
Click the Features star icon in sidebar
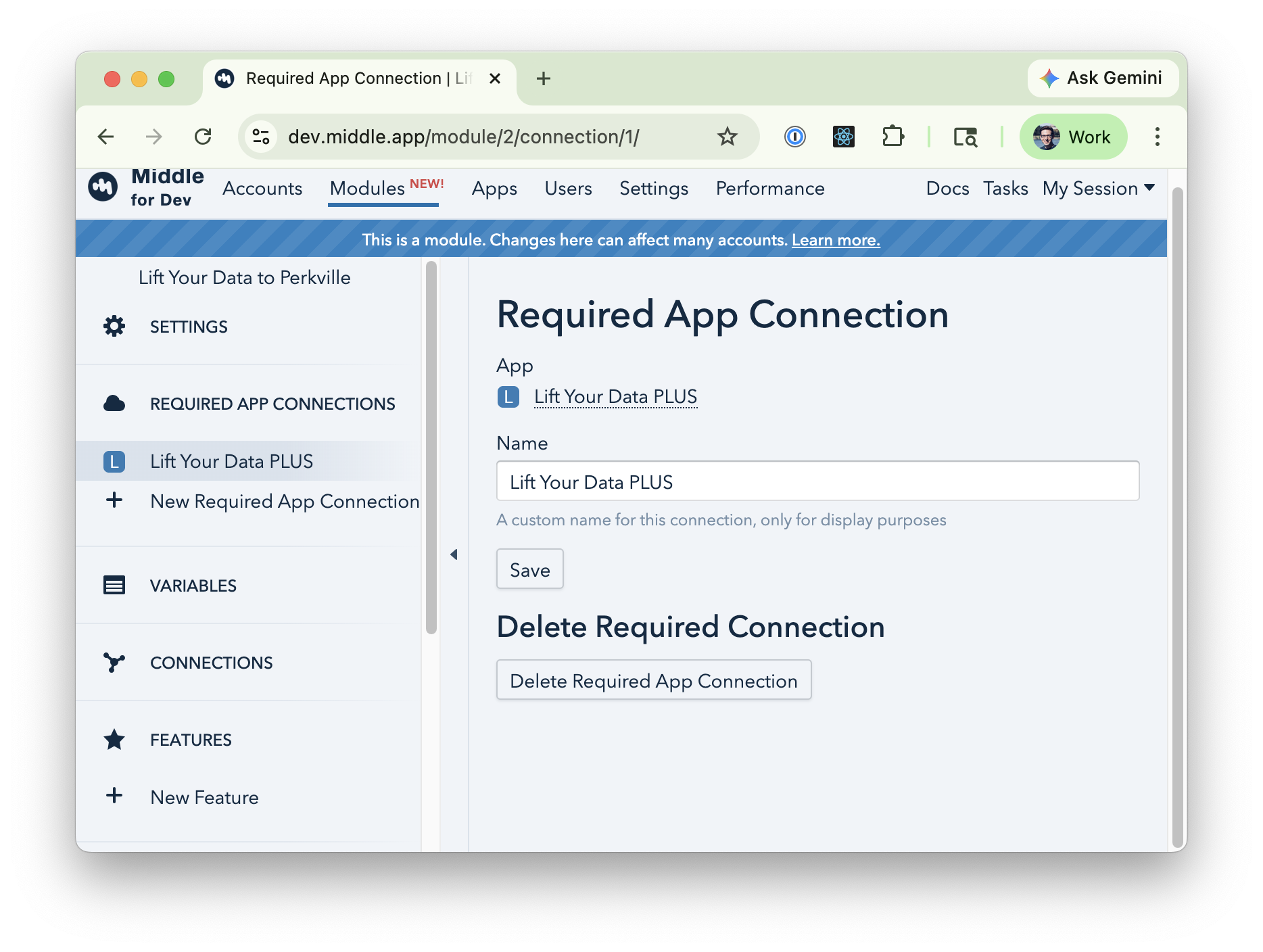[x=114, y=740]
